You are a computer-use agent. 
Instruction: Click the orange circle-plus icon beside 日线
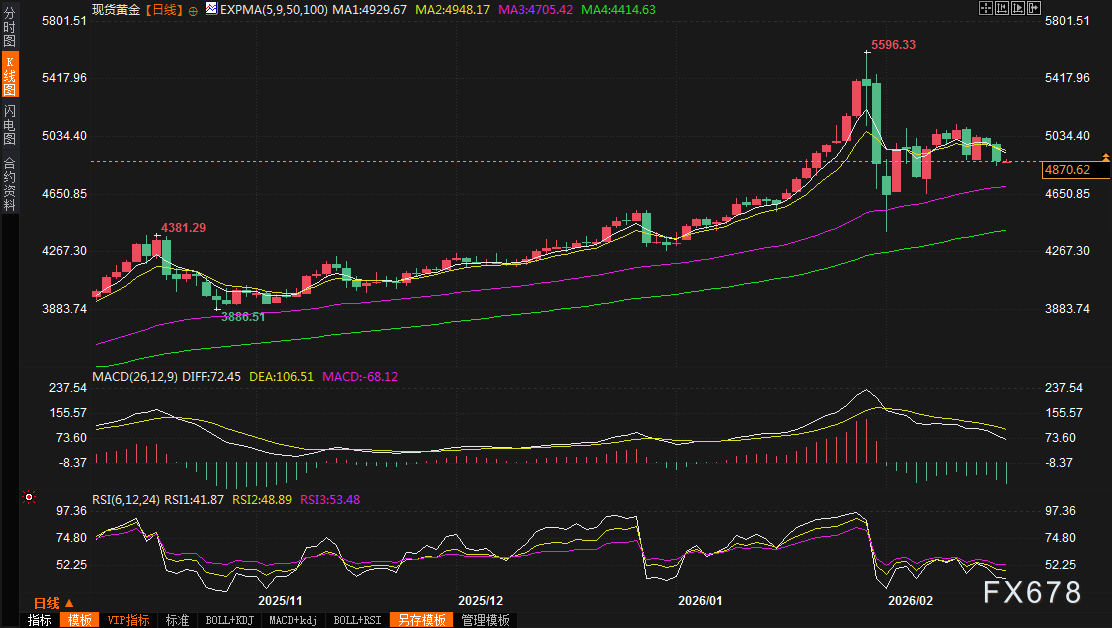click(x=193, y=9)
